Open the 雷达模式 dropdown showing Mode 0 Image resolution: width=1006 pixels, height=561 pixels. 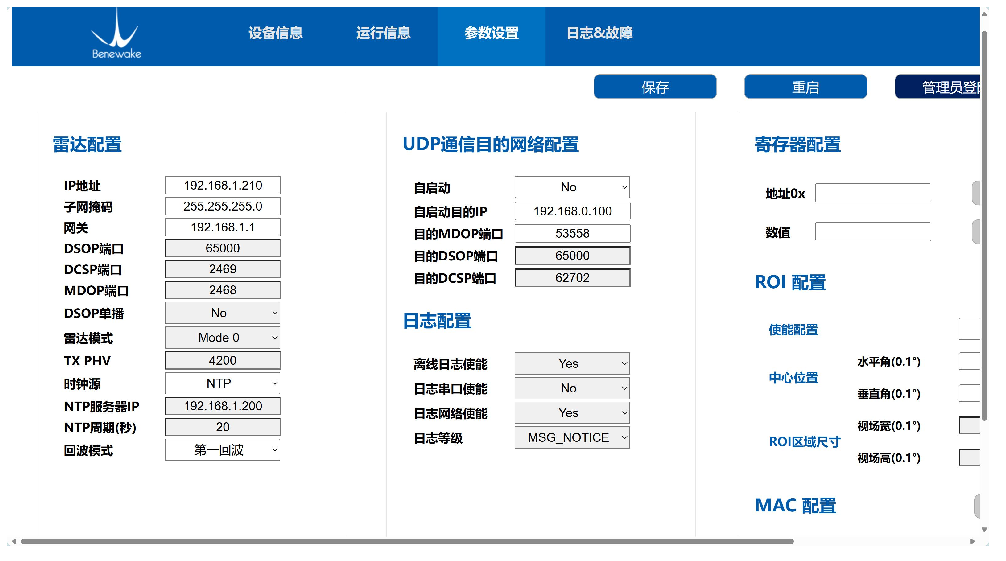[x=223, y=338]
